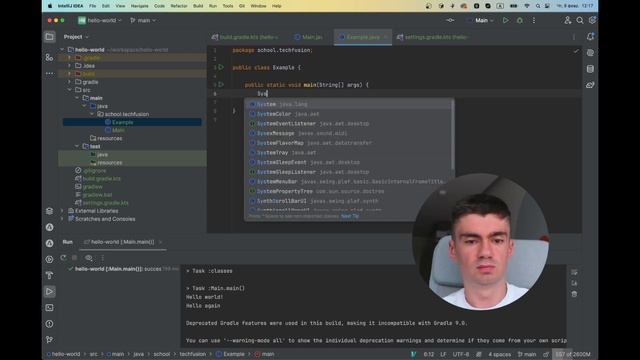This screenshot has height=360, width=640.
Task: Select the resources folder under main
Action: click(x=106, y=138)
